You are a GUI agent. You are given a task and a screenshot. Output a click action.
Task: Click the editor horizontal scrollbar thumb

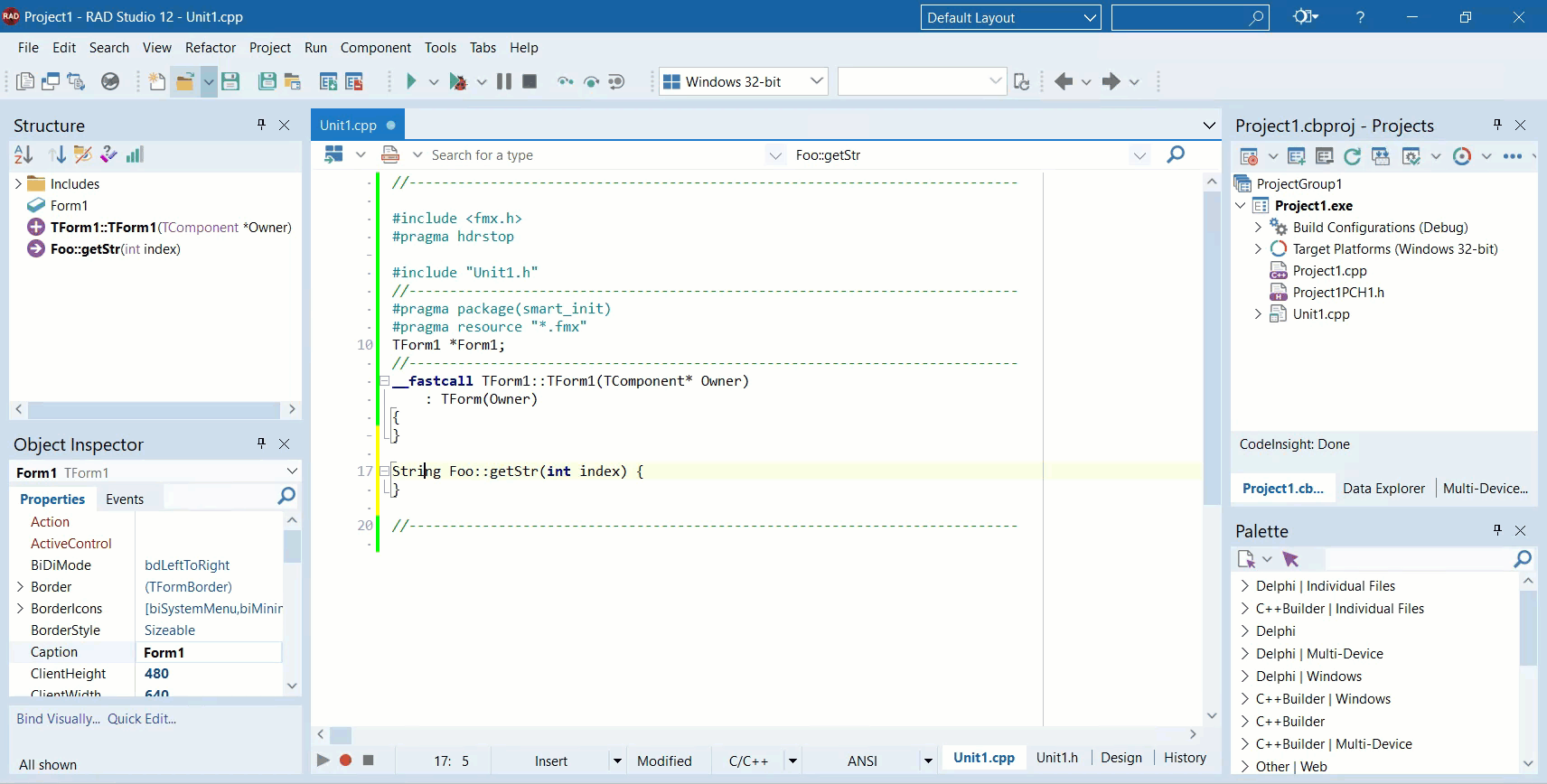click(x=341, y=734)
